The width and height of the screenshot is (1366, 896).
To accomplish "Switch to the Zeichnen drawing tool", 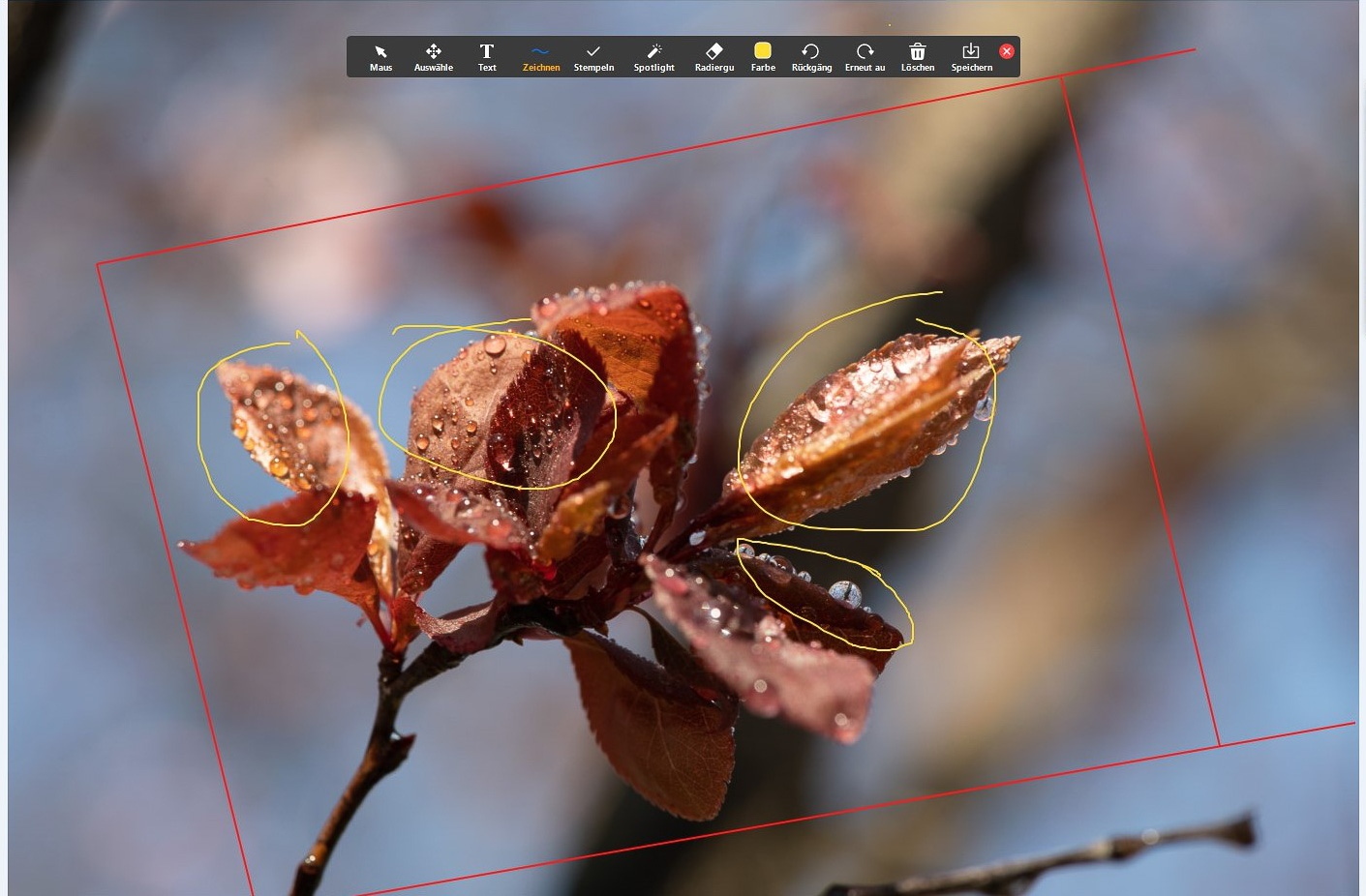I will coord(540,56).
